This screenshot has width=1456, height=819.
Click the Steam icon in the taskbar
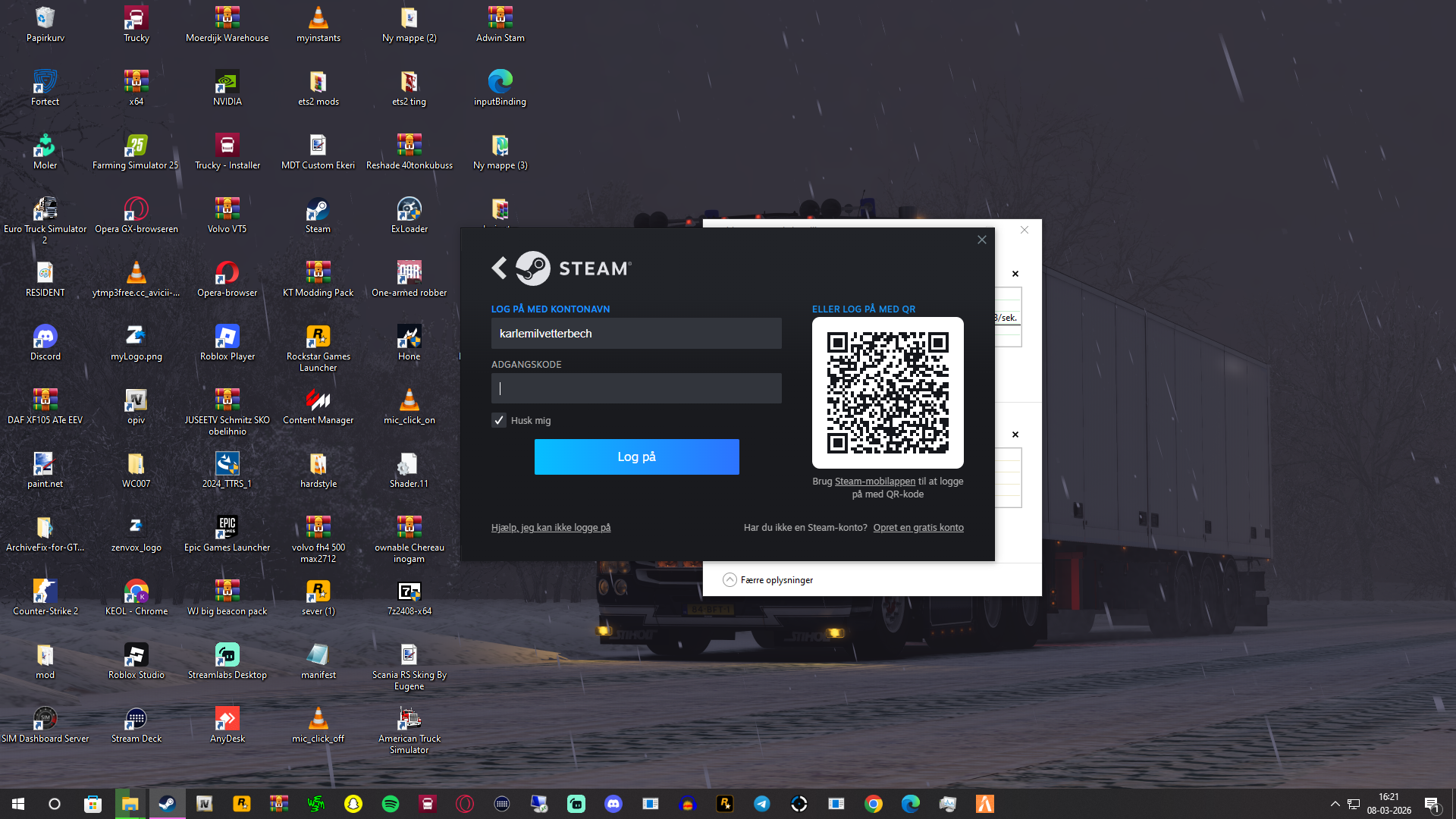[x=168, y=804]
